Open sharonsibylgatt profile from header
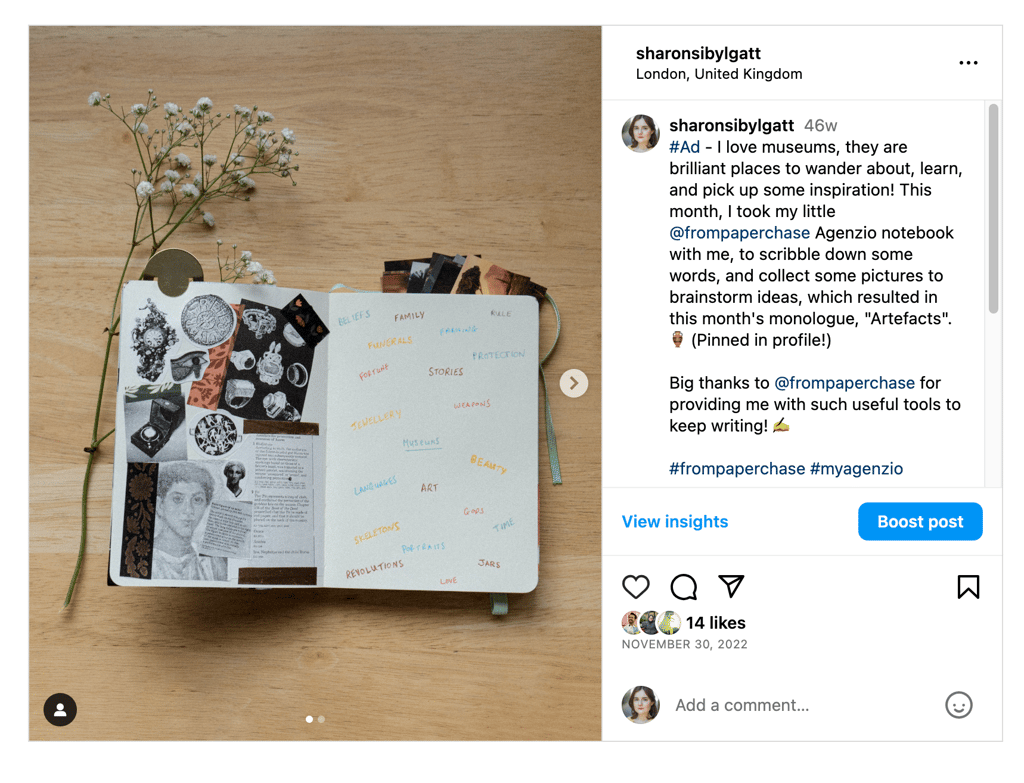Screen dimensions: 1024x783 click(698, 54)
